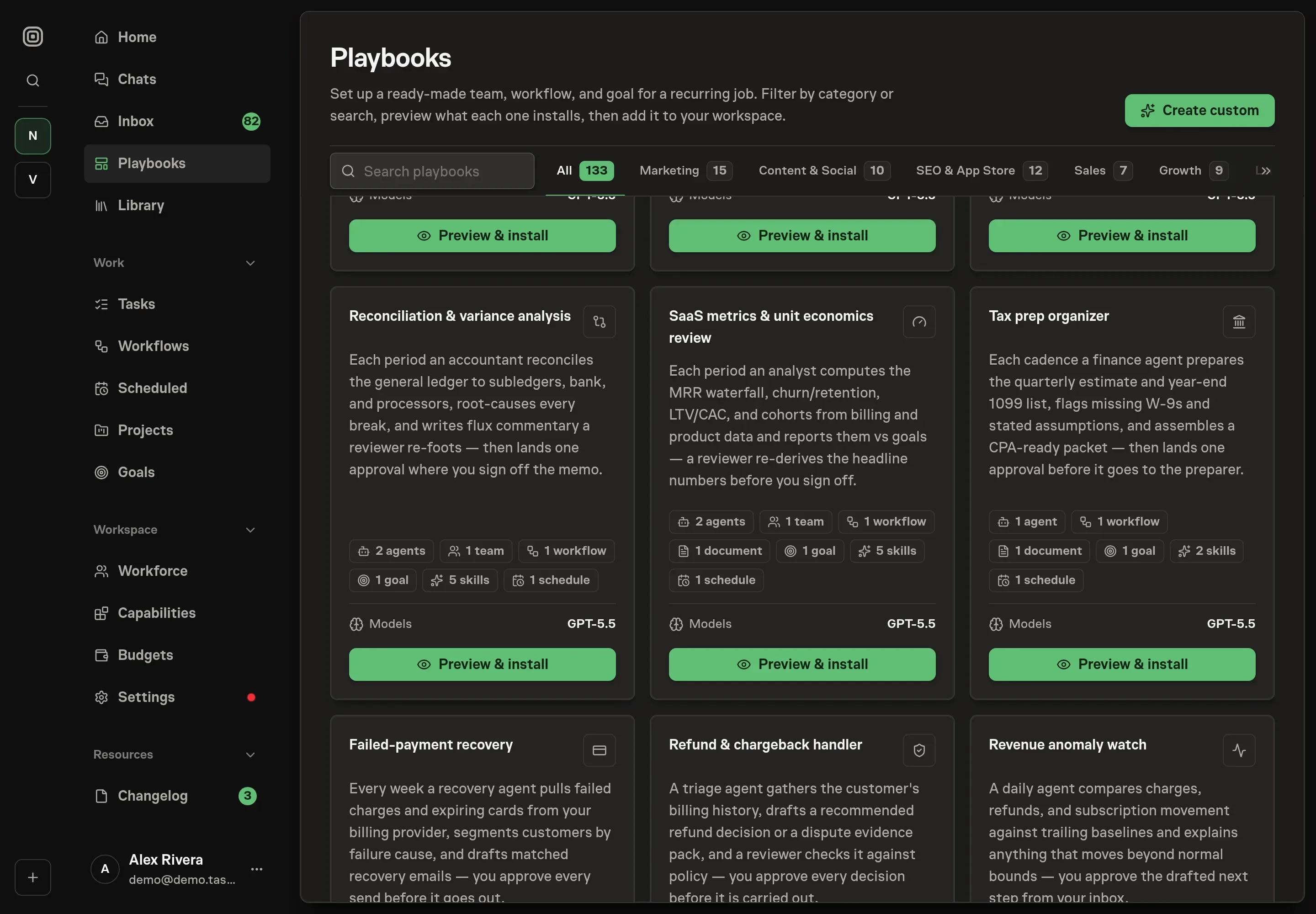Viewport: 1316px width, 914px height.
Task: Click the Alex Rivera avatar
Action: point(106,869)
